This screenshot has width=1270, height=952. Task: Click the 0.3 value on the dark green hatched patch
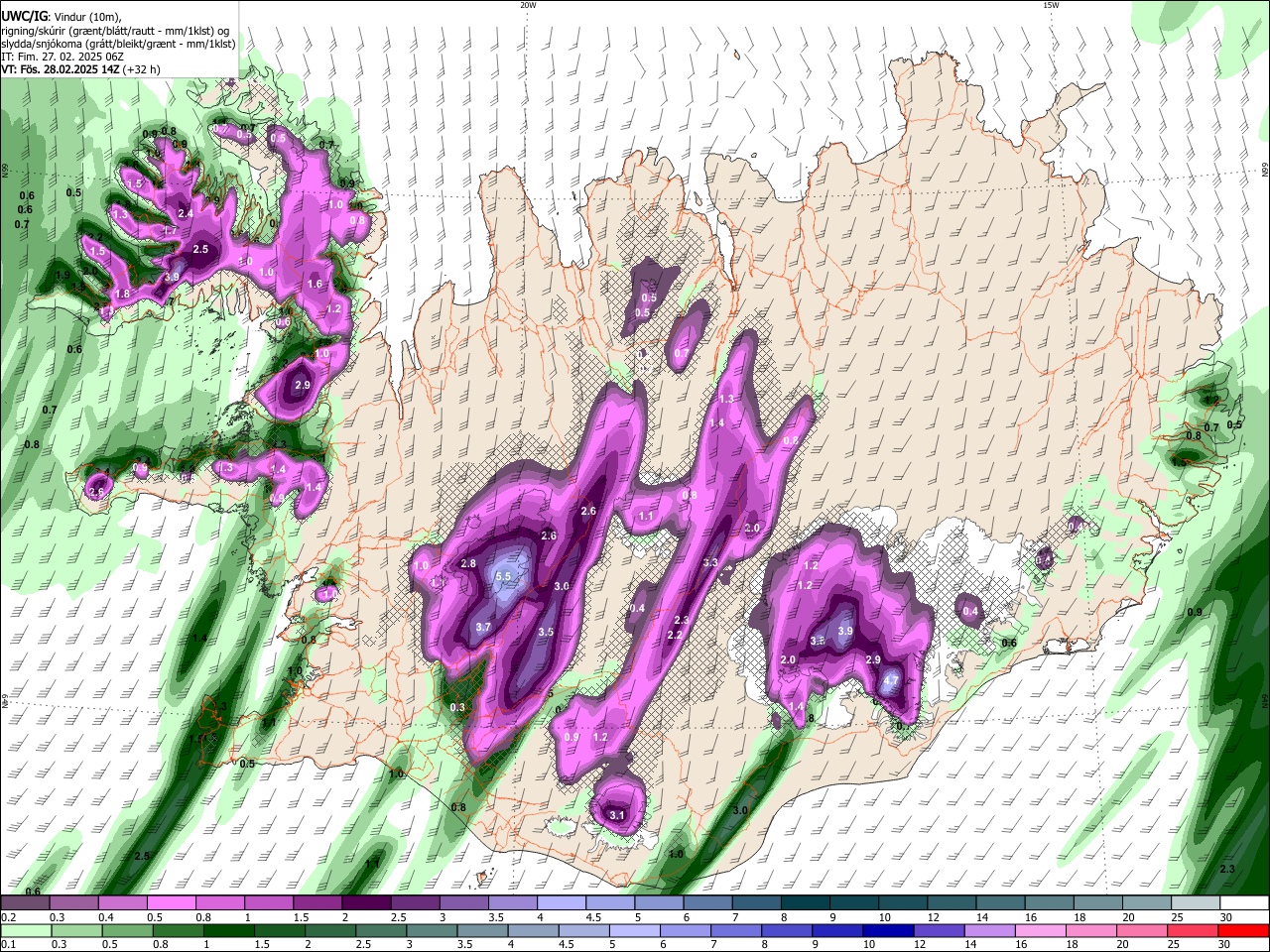[457, 707]
